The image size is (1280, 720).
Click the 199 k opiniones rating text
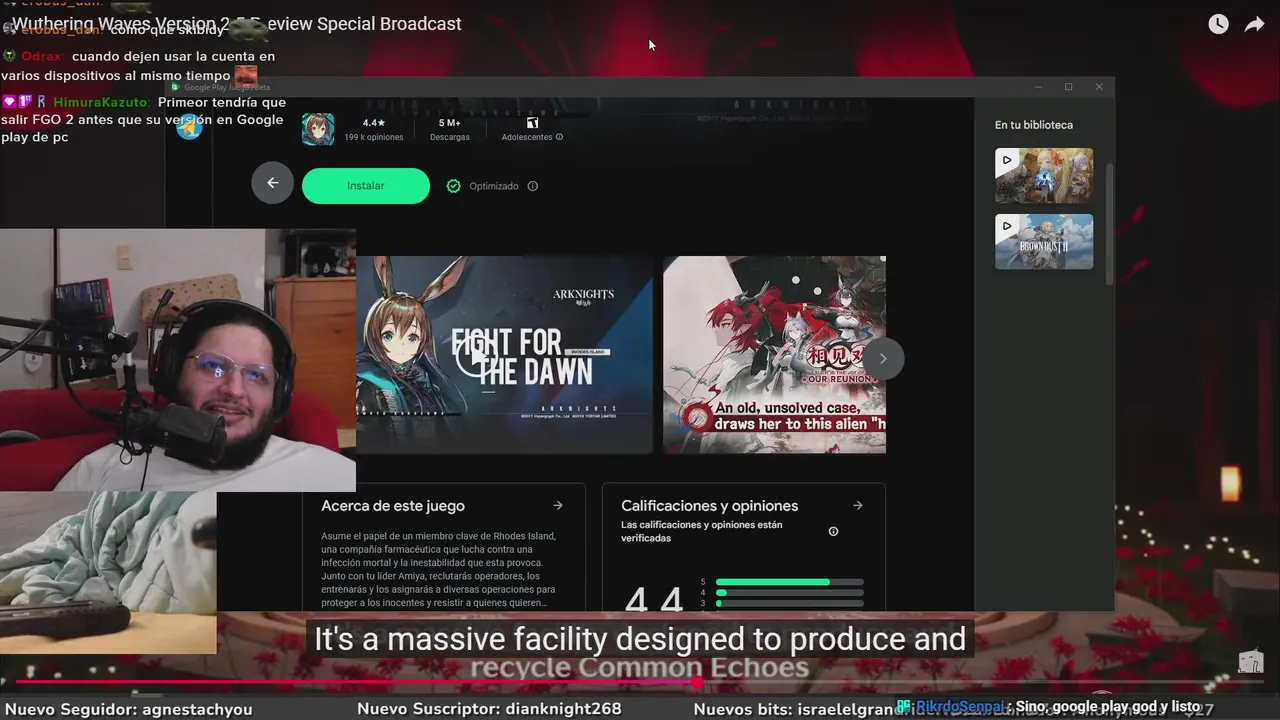coord(374,137)
